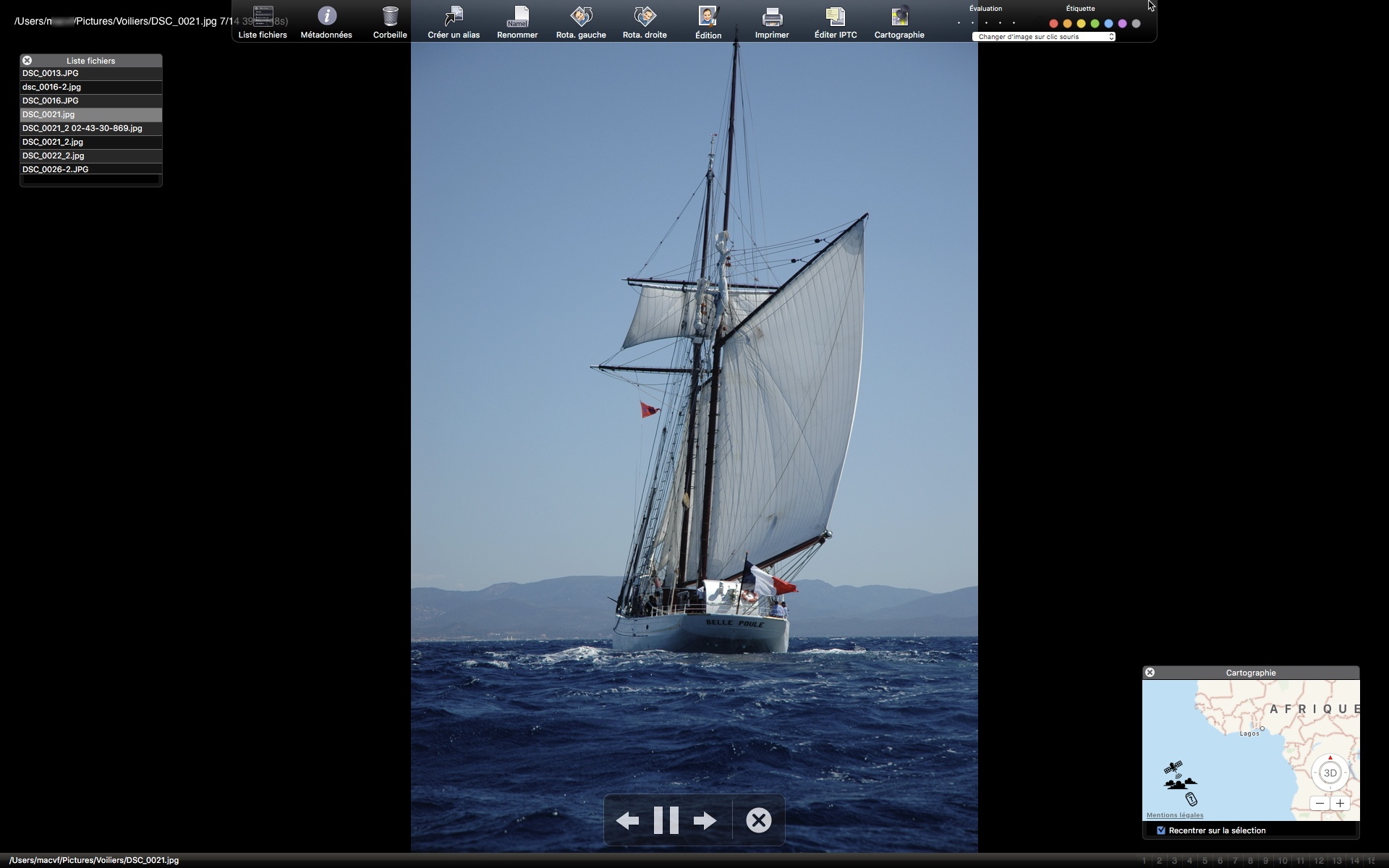Jump to image 7 in the bottom strip
The height and width of the screenshot is (868, 1389).
coord(1235,861)
